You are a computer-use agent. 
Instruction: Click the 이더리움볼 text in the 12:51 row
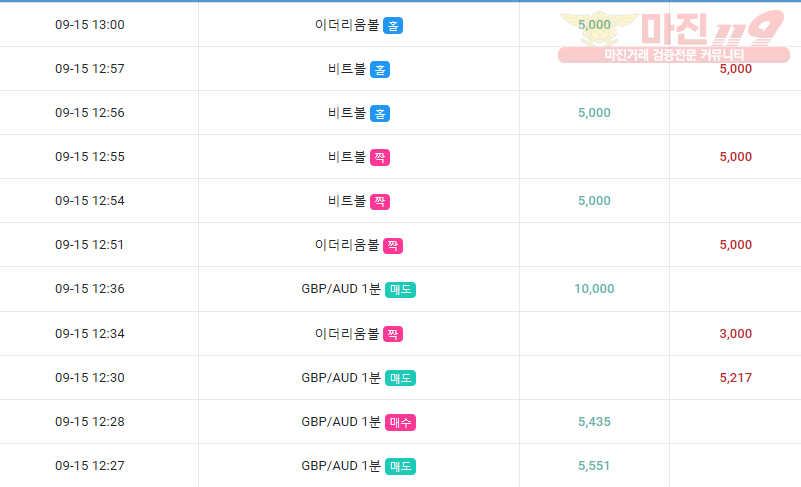coord(347,245)
